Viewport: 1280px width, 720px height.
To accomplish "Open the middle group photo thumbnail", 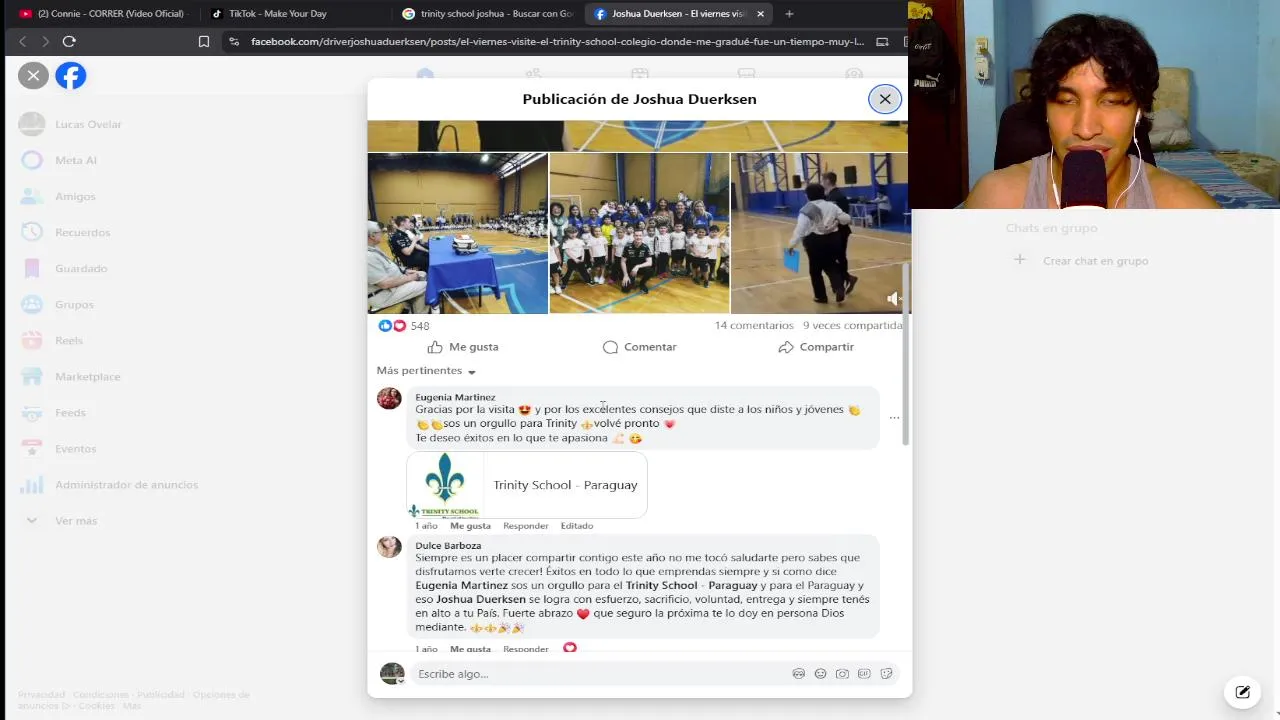I will pos(639,233).
